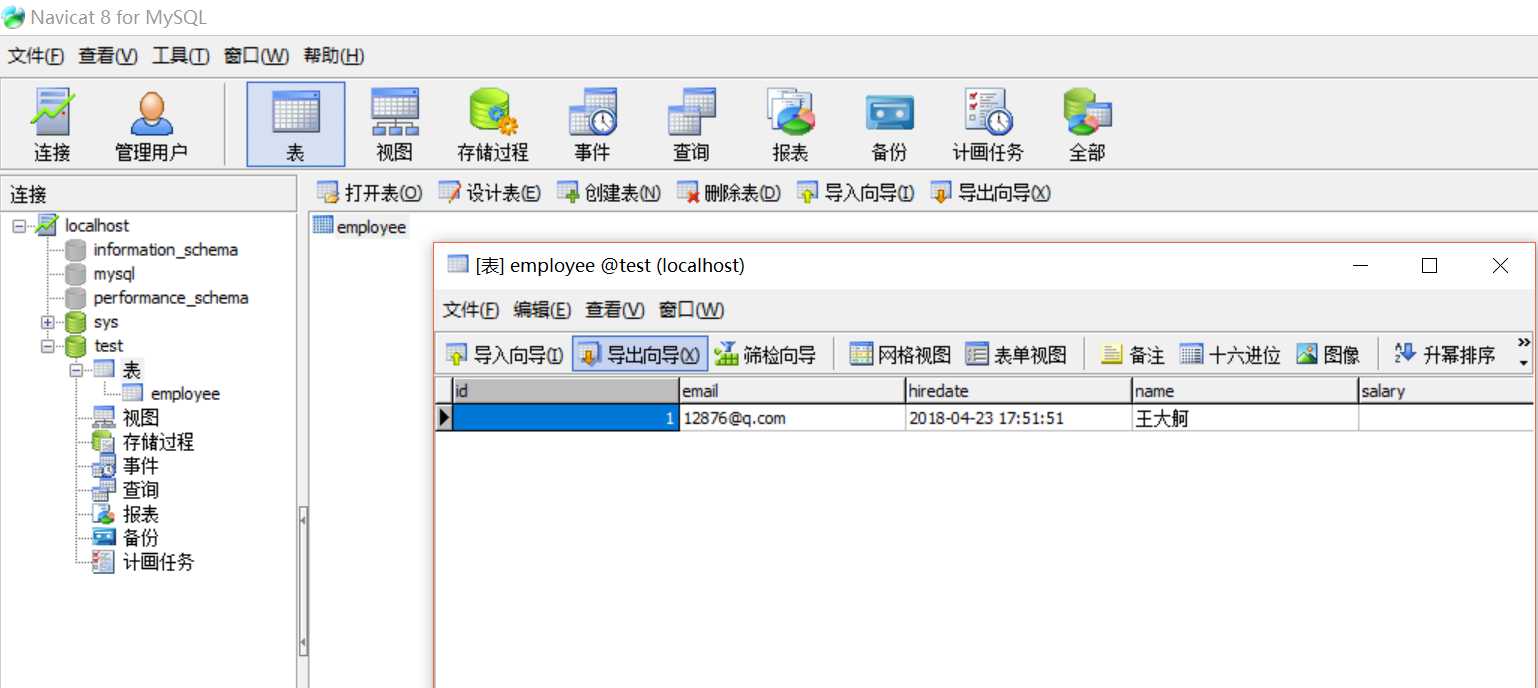Switch to 网格视图 grid view
Image resolution: width=1538 pixels, height=688 pixels.
900,354
